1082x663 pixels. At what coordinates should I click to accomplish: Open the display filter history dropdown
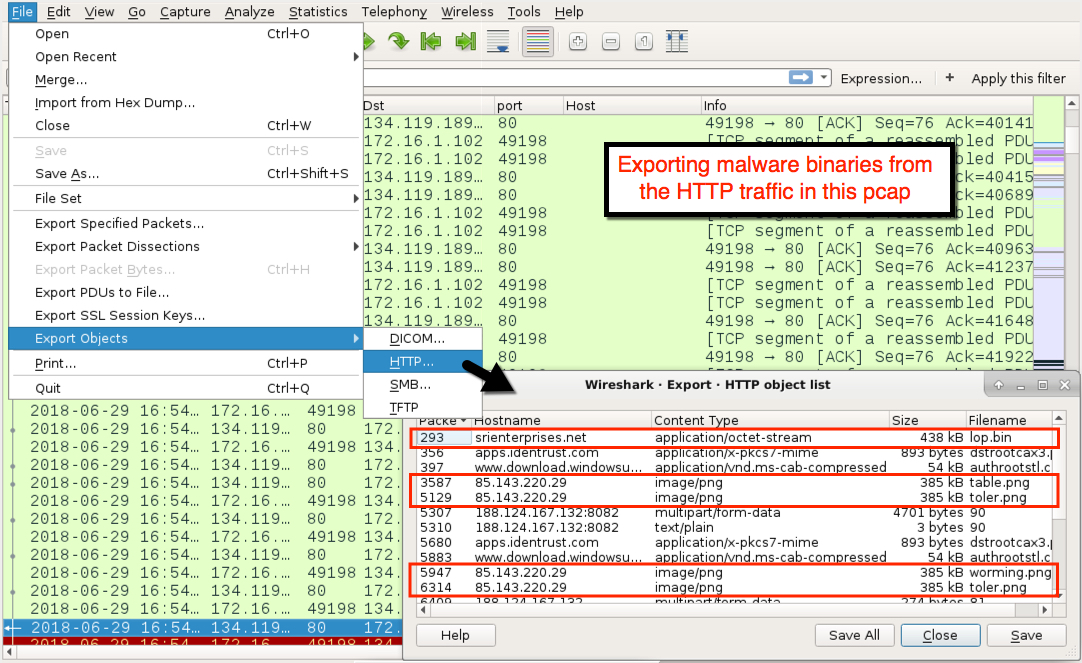823,78
